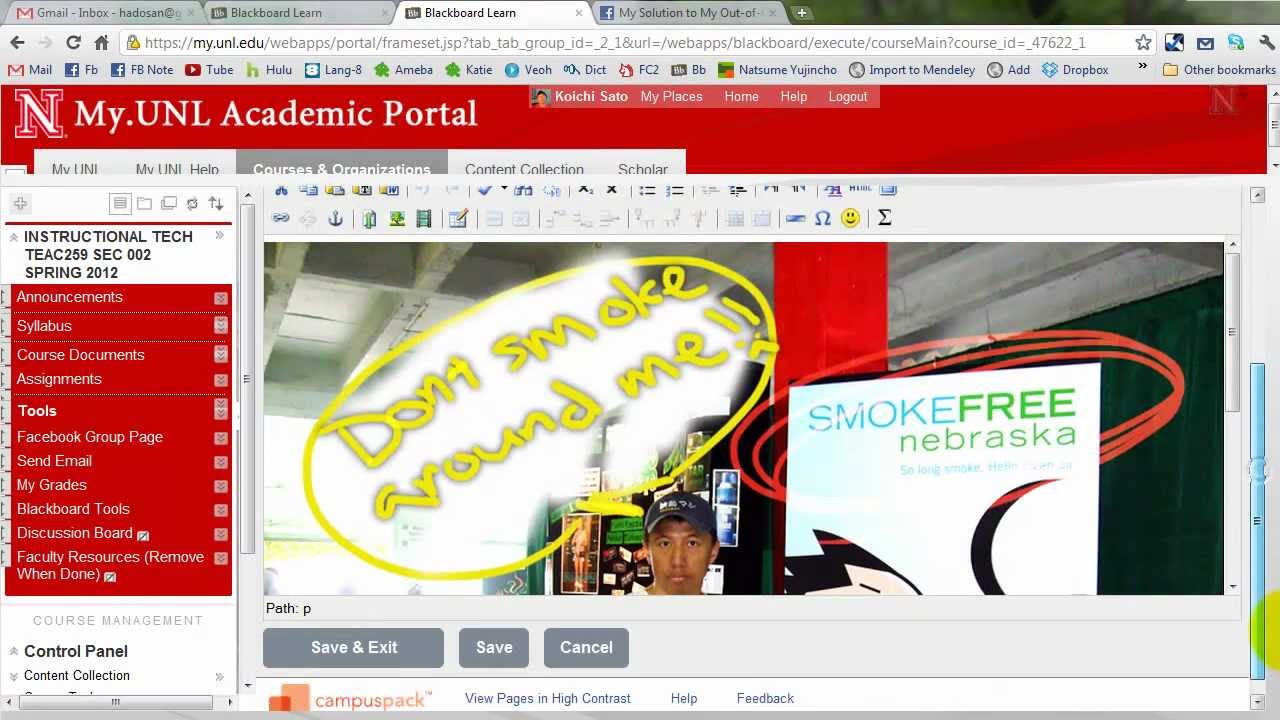Open Course Documents options chevron

(x=220, y=356)
